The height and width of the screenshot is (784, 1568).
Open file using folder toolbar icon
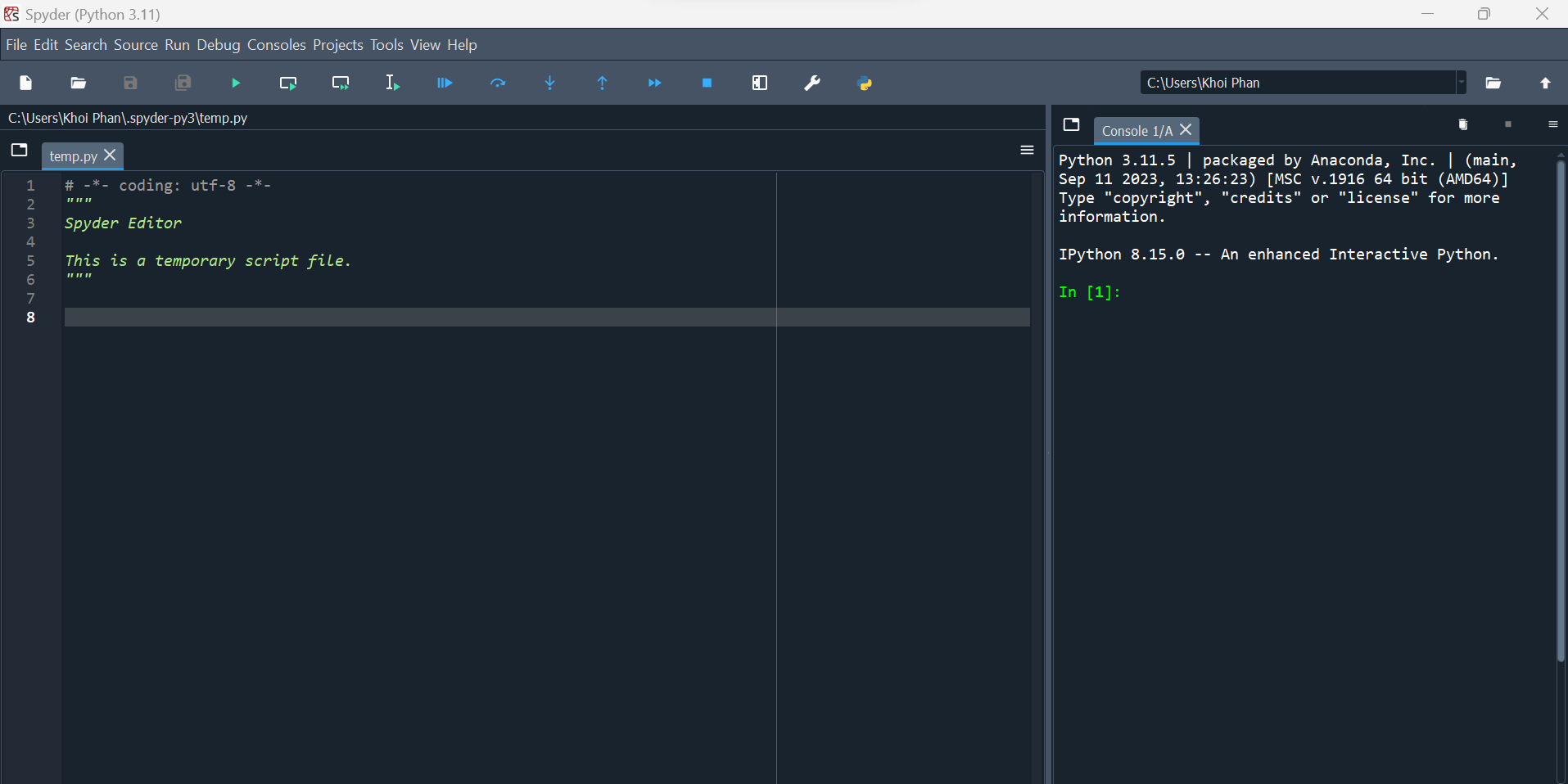pyautogui.click(x=79, y=83)
